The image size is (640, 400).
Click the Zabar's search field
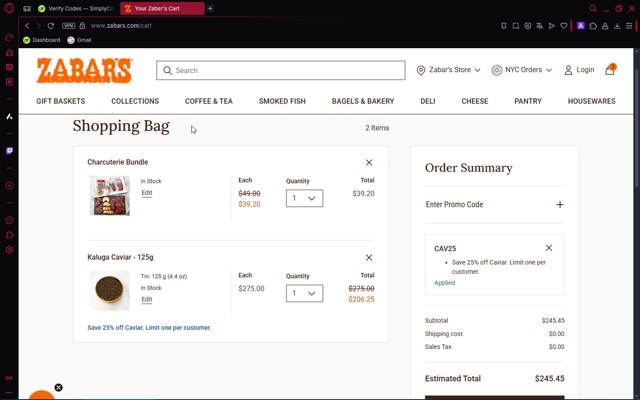point(281,70)
